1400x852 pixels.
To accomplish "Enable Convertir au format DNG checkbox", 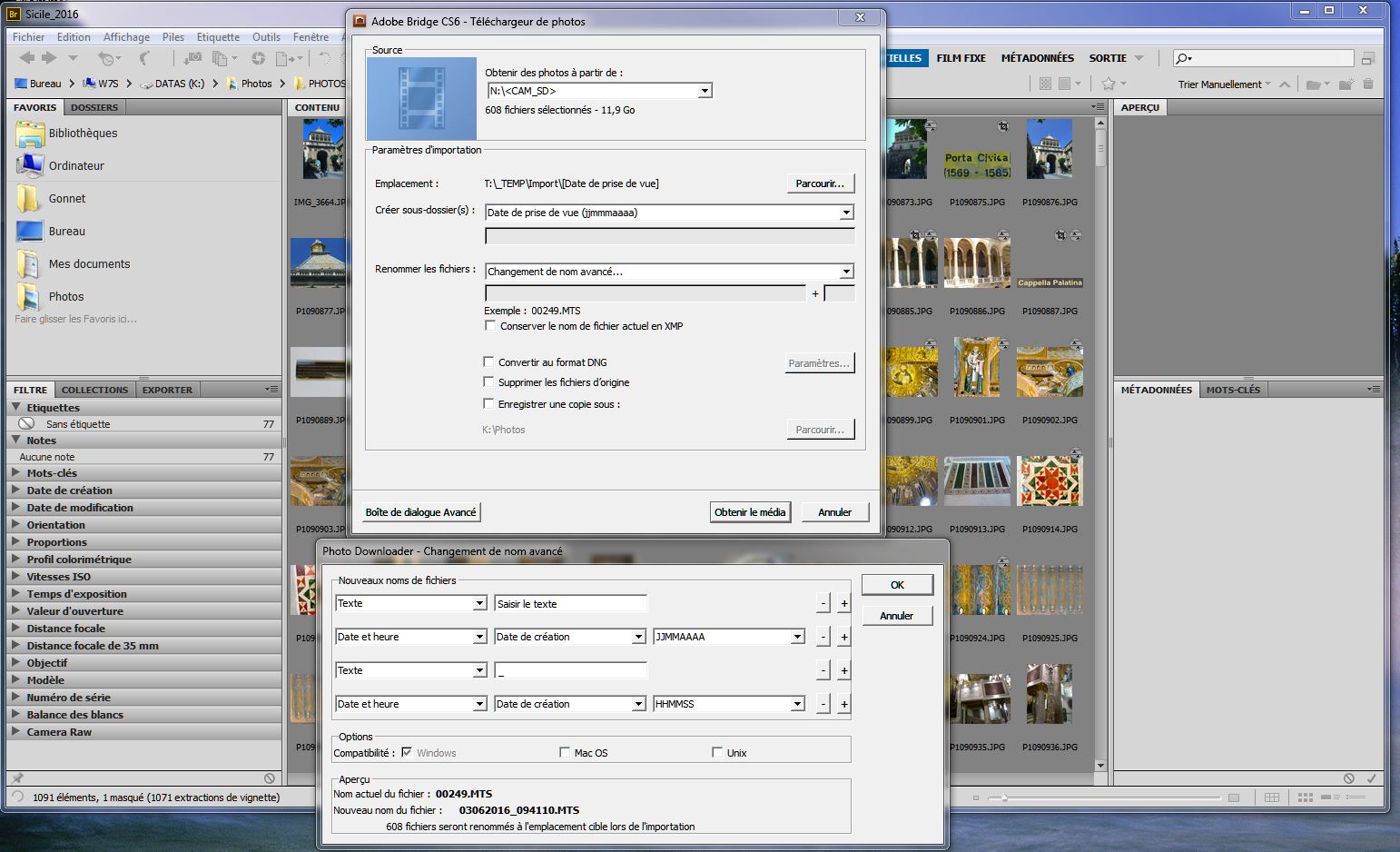I will (x=489, y=362).
